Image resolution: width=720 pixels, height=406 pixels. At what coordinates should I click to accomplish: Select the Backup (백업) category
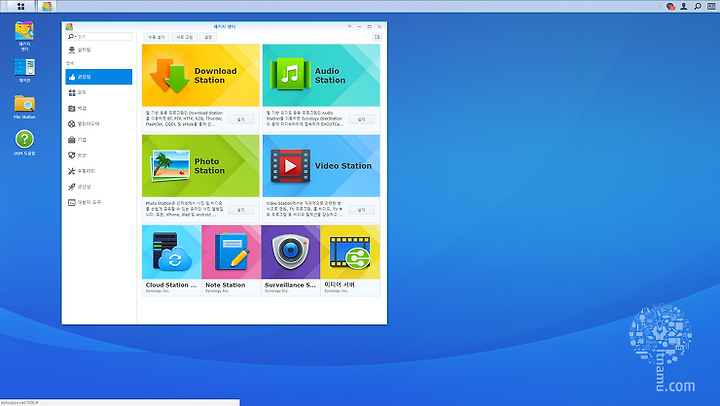(99, 108)
